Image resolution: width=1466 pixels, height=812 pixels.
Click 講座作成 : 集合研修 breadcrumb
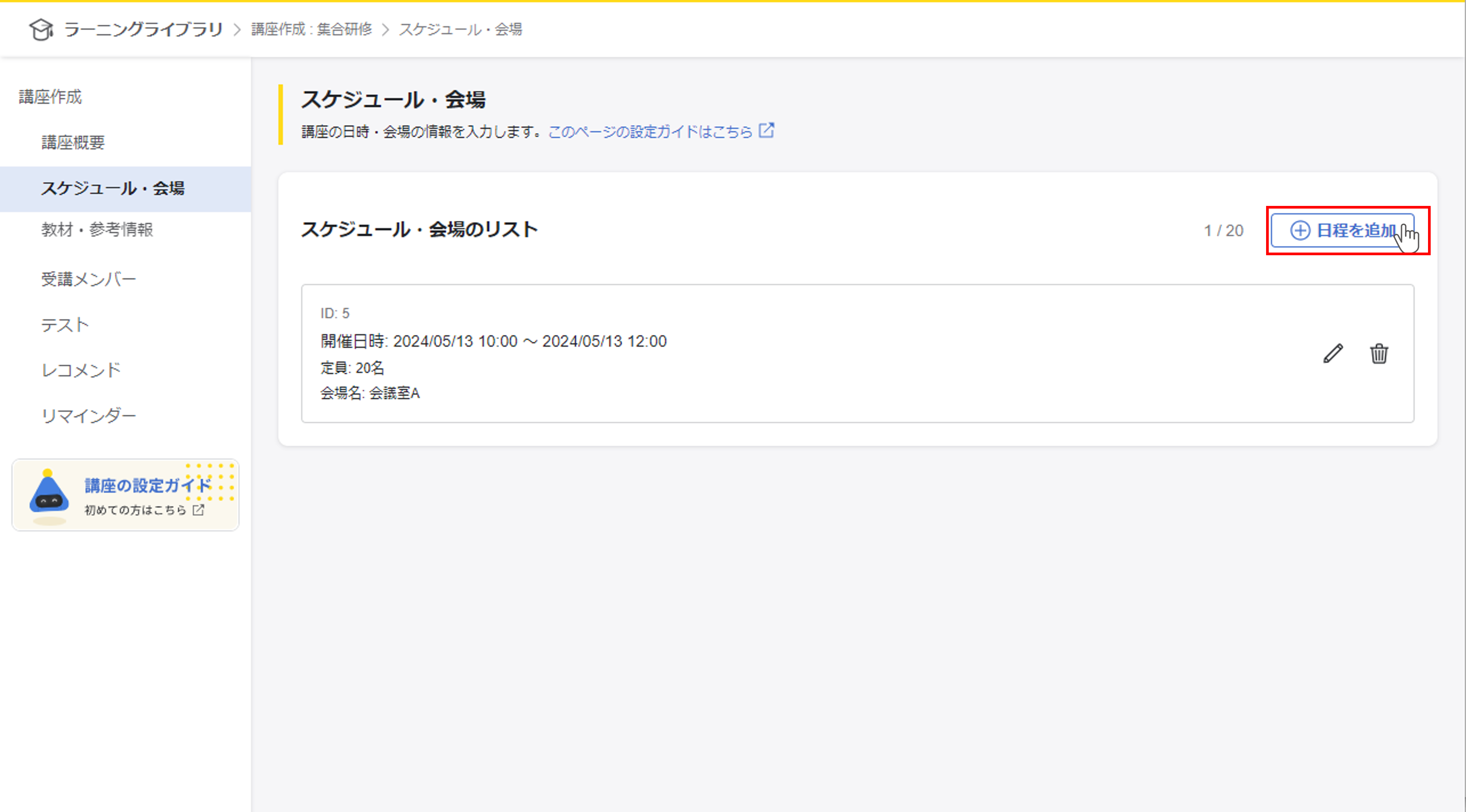click(311, 29)
